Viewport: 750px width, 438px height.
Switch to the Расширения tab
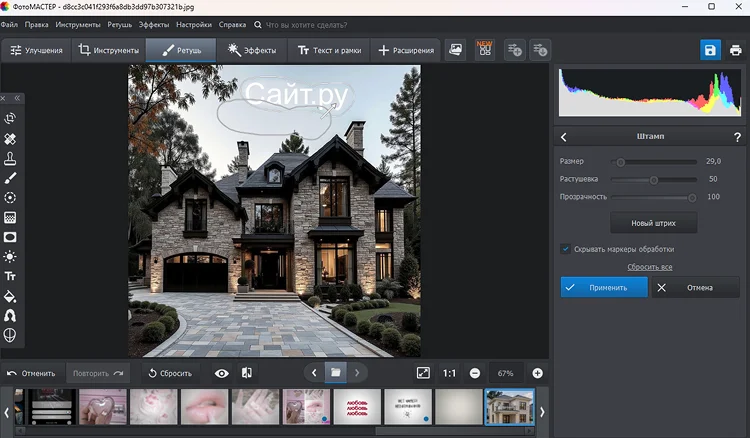click(x=406, y=50)
